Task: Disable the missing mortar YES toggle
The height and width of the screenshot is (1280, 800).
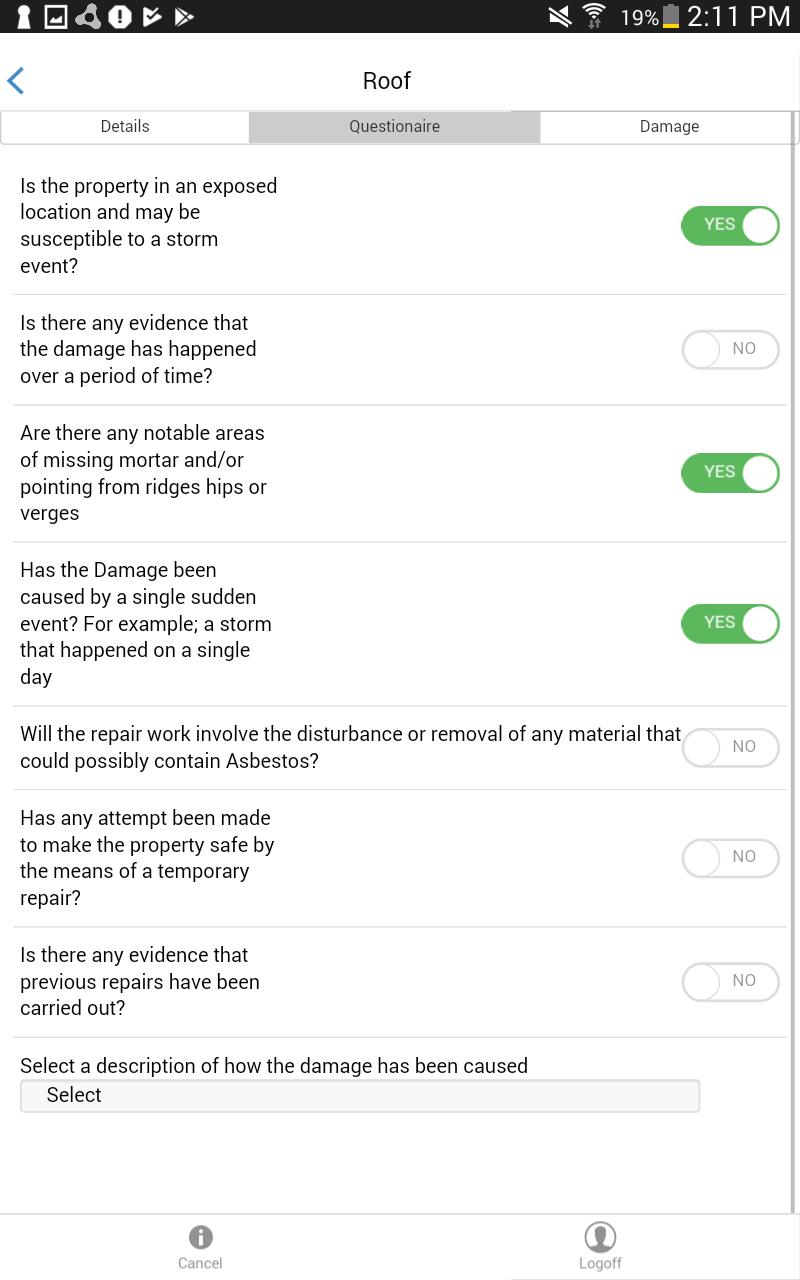Action: tap(730, 472)
